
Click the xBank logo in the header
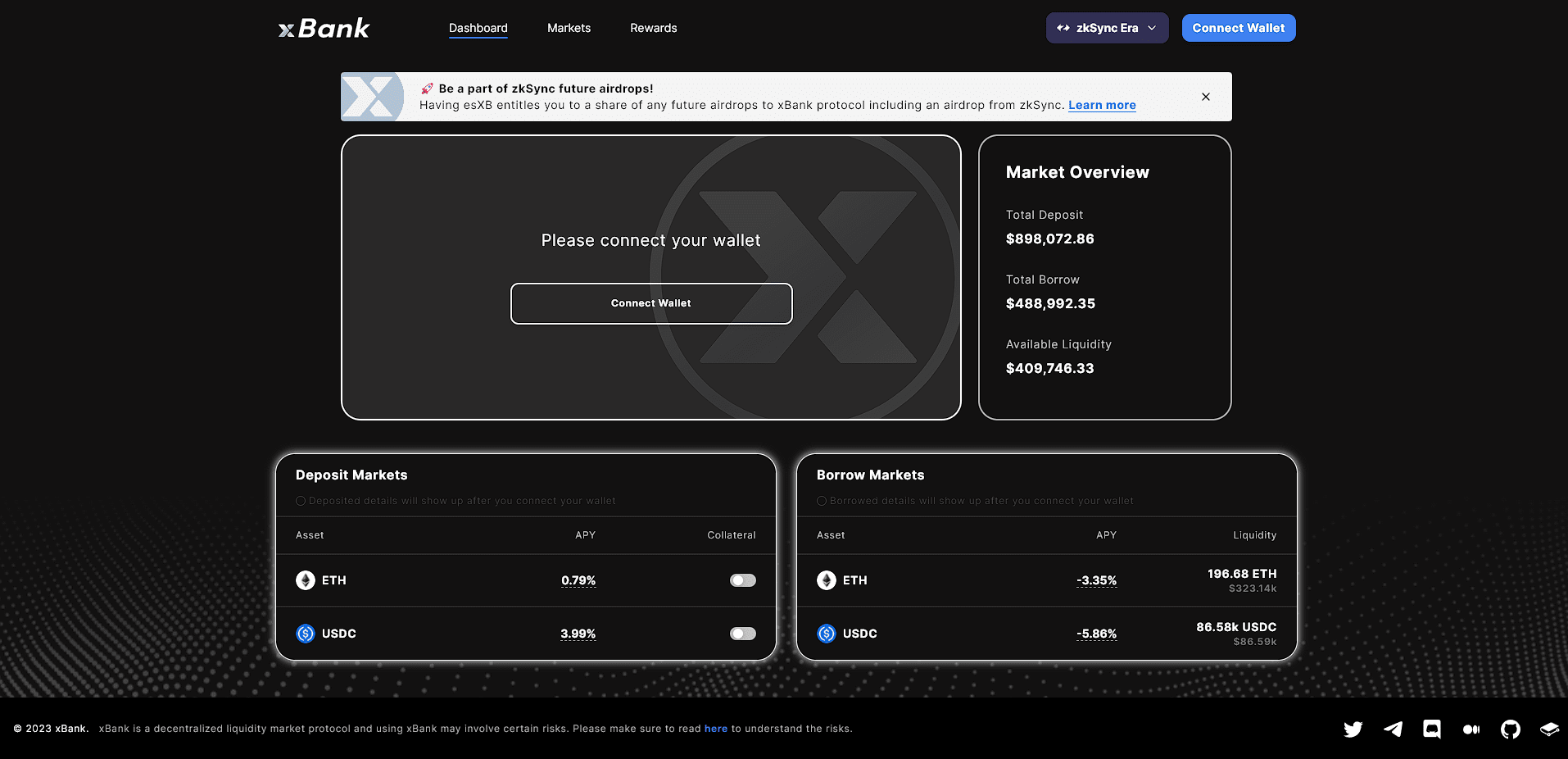tap(324, 29)
